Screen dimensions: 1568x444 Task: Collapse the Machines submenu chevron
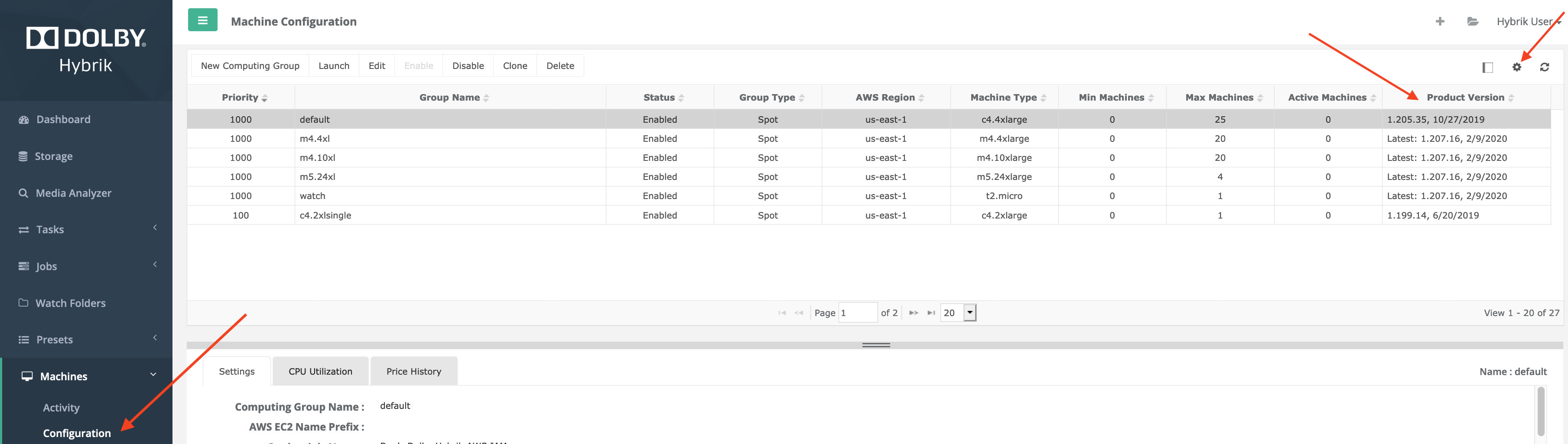pos(153,375)
